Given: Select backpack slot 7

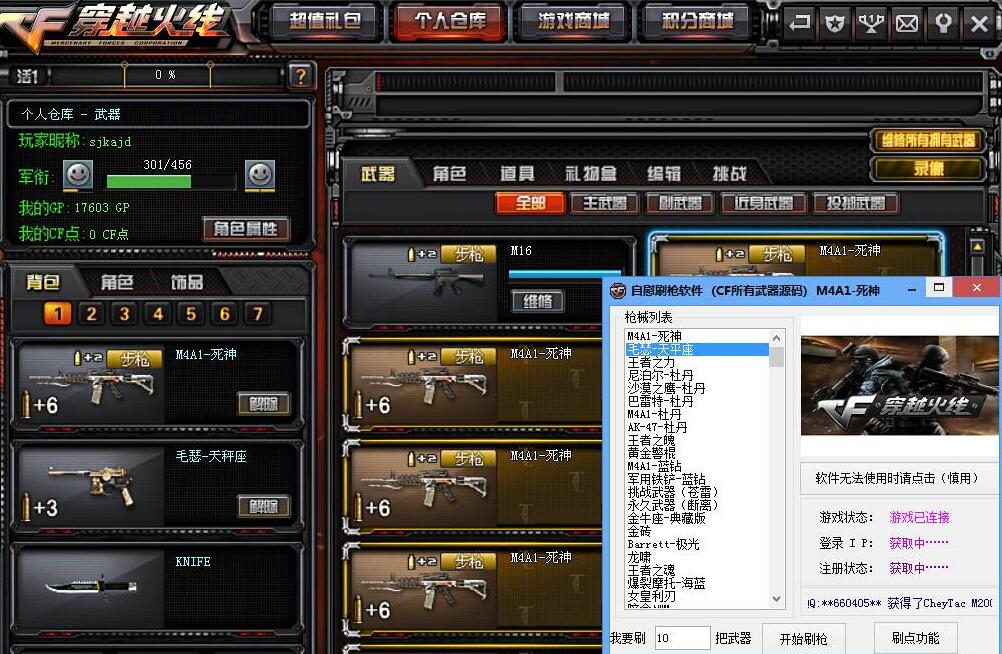Looking at the screenshot, I should [x=258, y=313].
